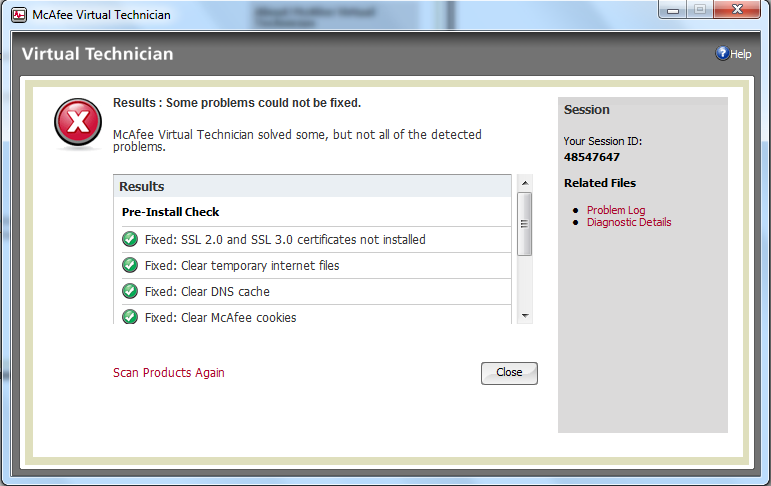Click the 'Your Session ID:' label
Image resolution: width=771 pixels, height=486 pixels.
603,141
